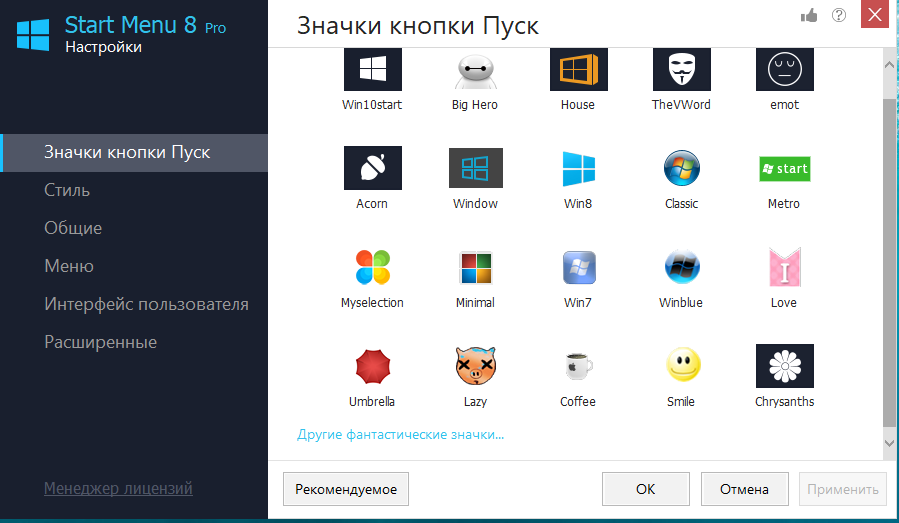Select the Win8 logo icon

(579, 169)
